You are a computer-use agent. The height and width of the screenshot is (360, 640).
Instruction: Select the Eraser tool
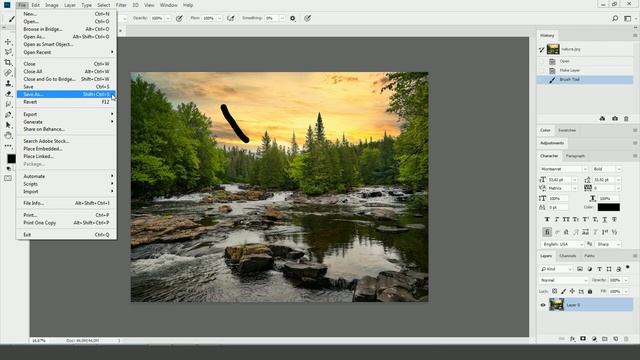pos(8,94)
